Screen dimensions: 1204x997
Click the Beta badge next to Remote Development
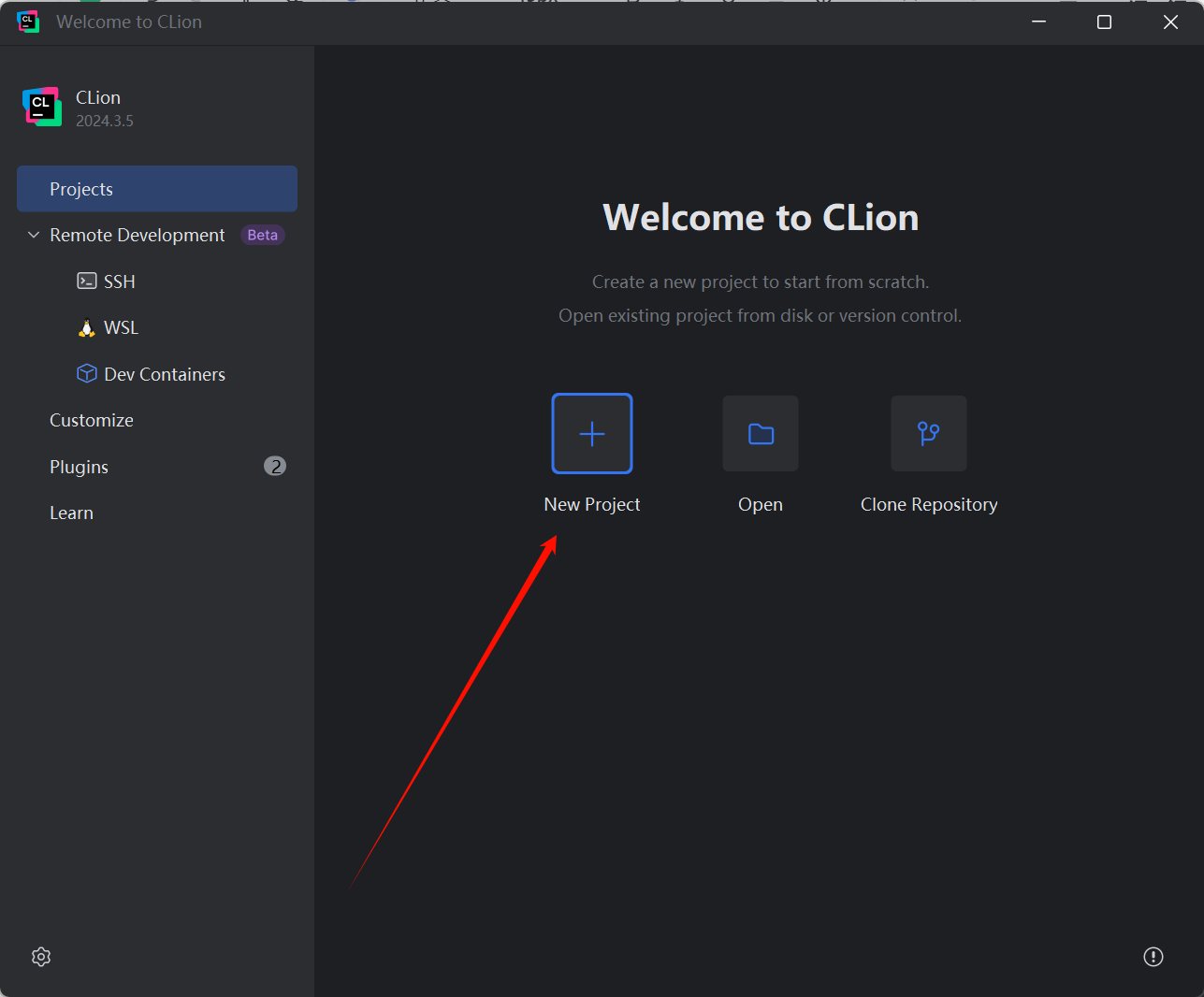coord(262,235)
